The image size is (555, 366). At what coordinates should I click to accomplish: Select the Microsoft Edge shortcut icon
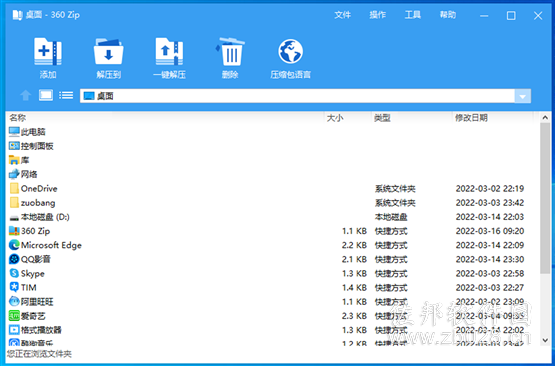(14, 245)
